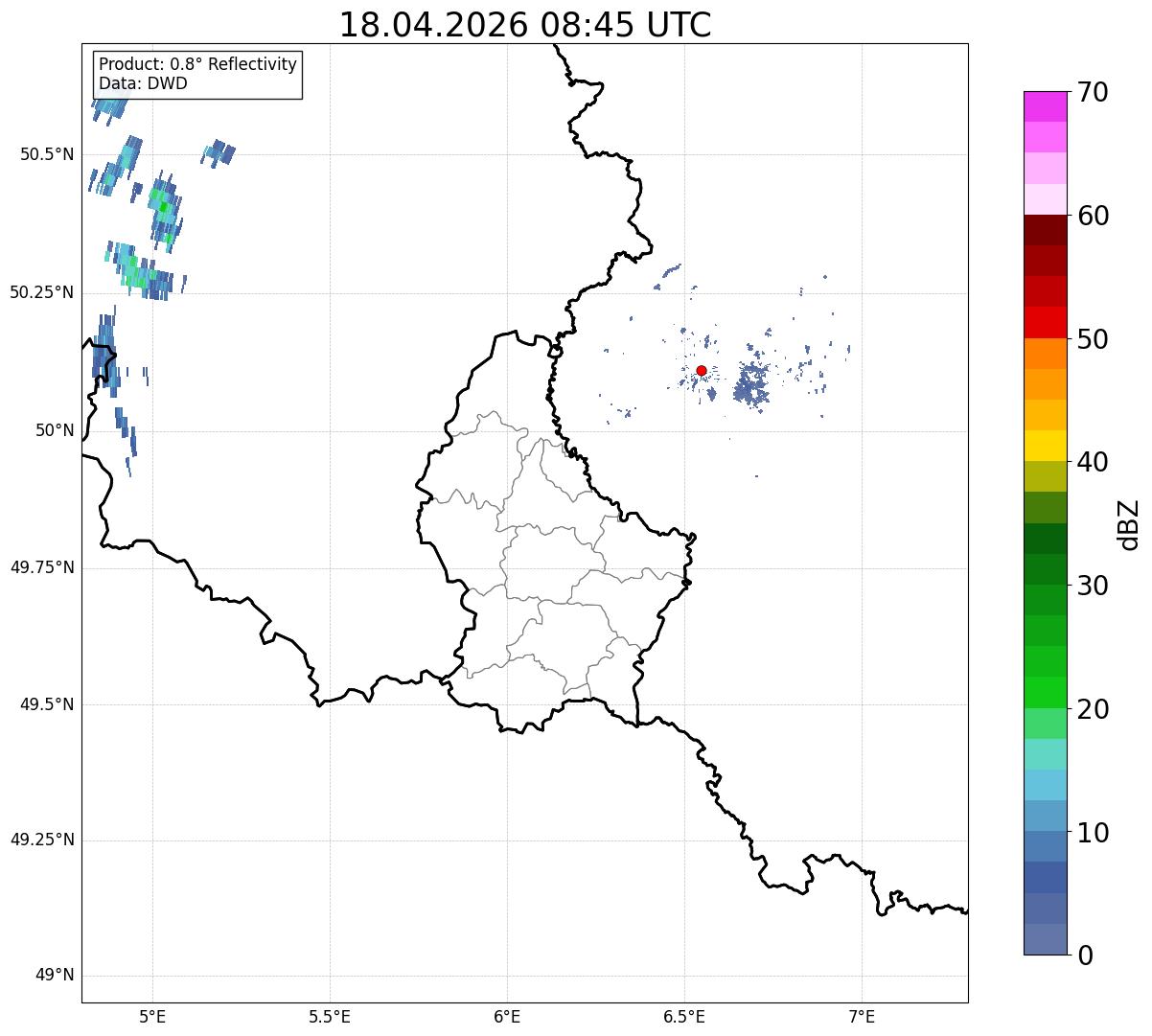The image size is (1152, 1036).
Task: Click the 5.5°E longitude tick label
Action: 330,1016
